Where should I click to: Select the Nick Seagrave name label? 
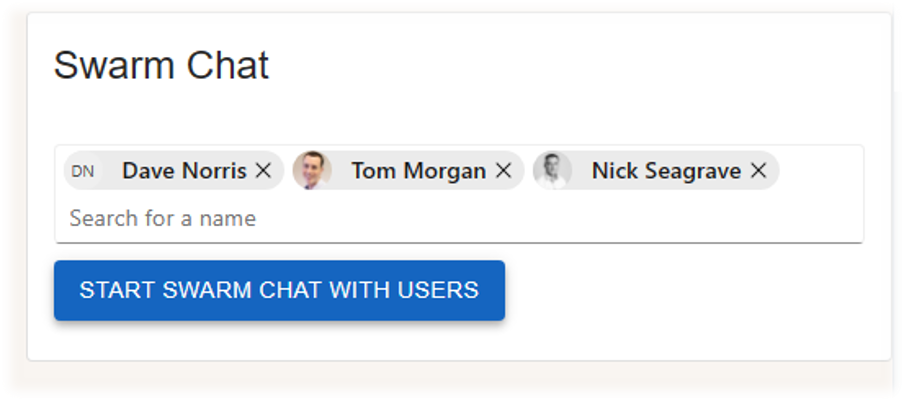(x=666, y=171)
